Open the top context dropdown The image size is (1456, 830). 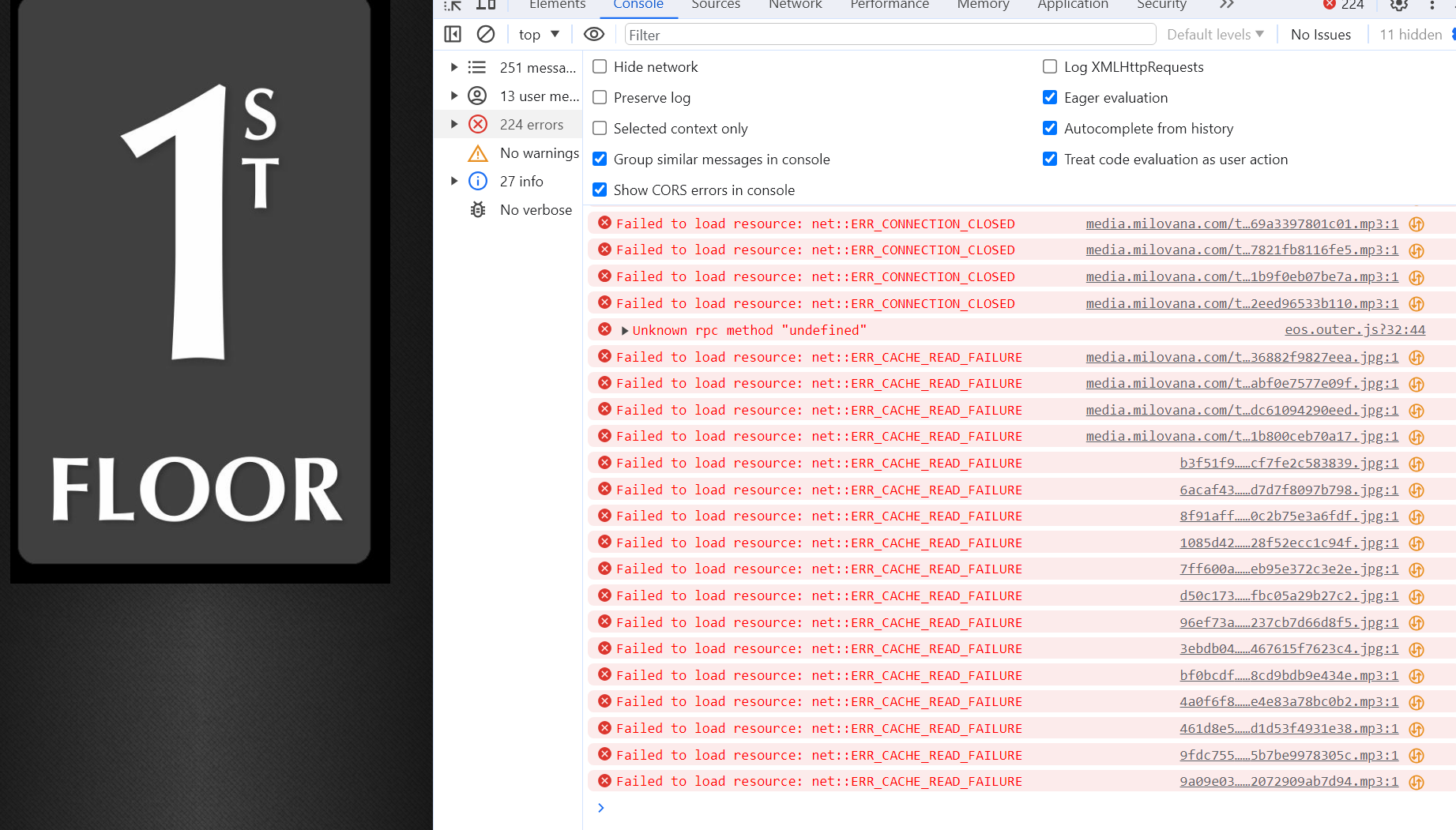(x=539, y=34)
